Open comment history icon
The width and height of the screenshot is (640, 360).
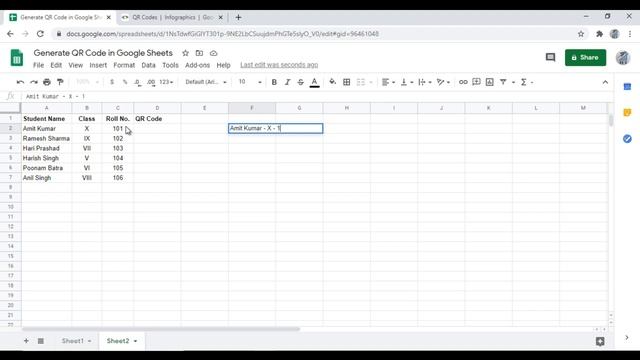pos(550,58)
